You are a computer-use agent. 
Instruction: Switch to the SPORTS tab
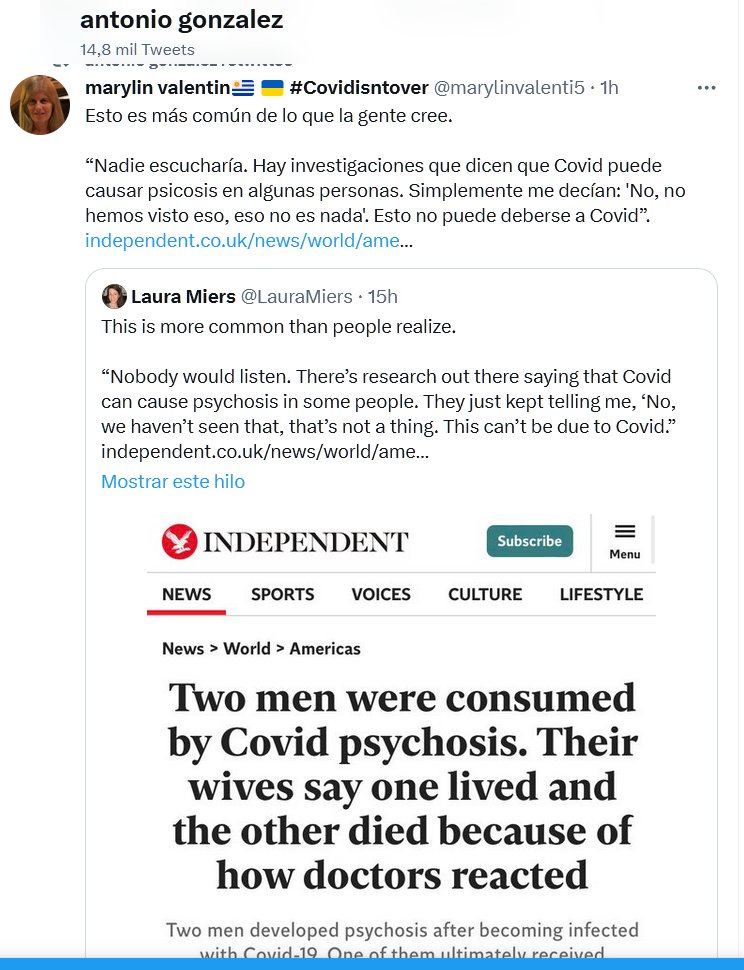[x=282, y=594]
